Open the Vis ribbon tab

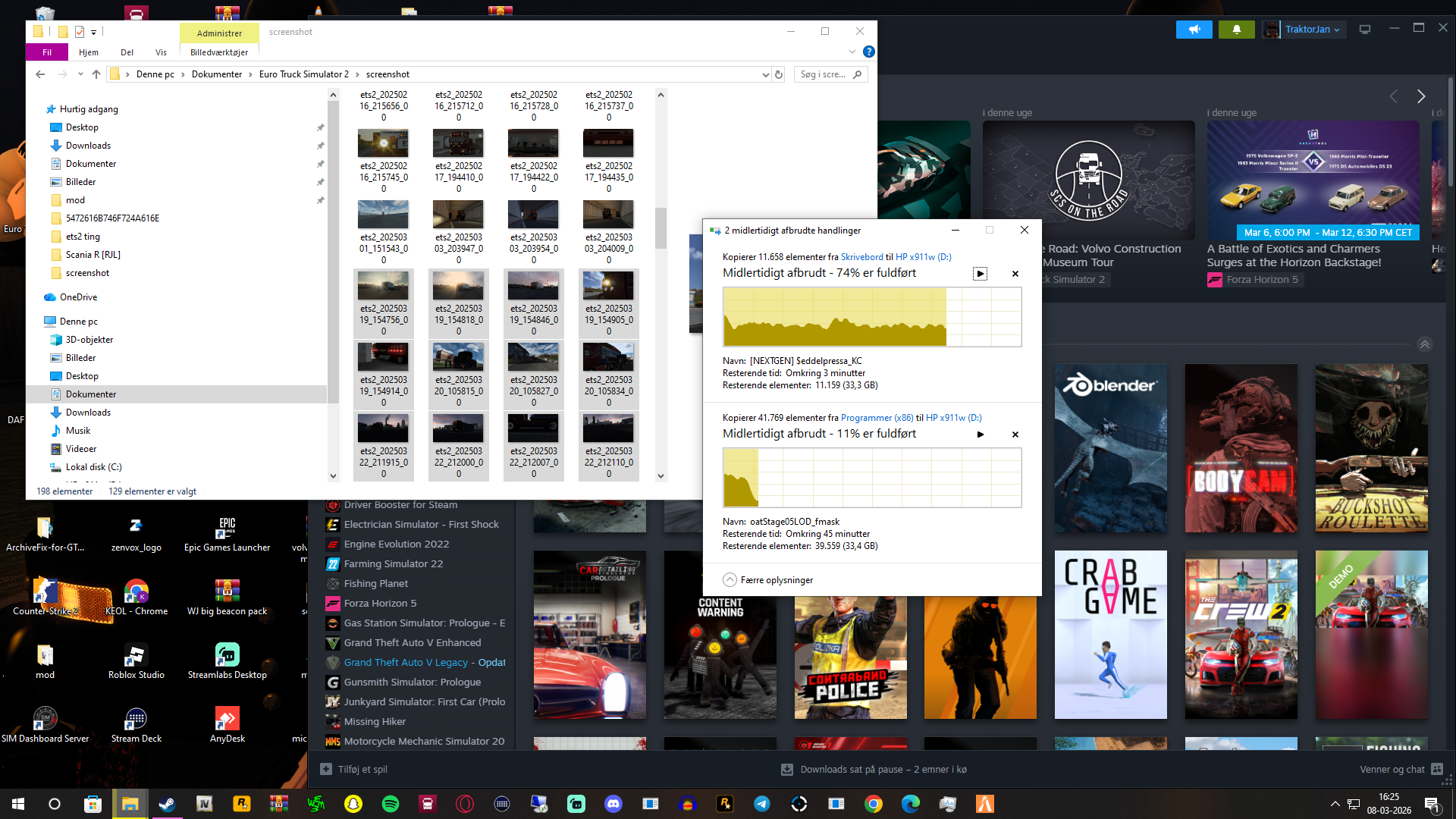pos(161,52)
